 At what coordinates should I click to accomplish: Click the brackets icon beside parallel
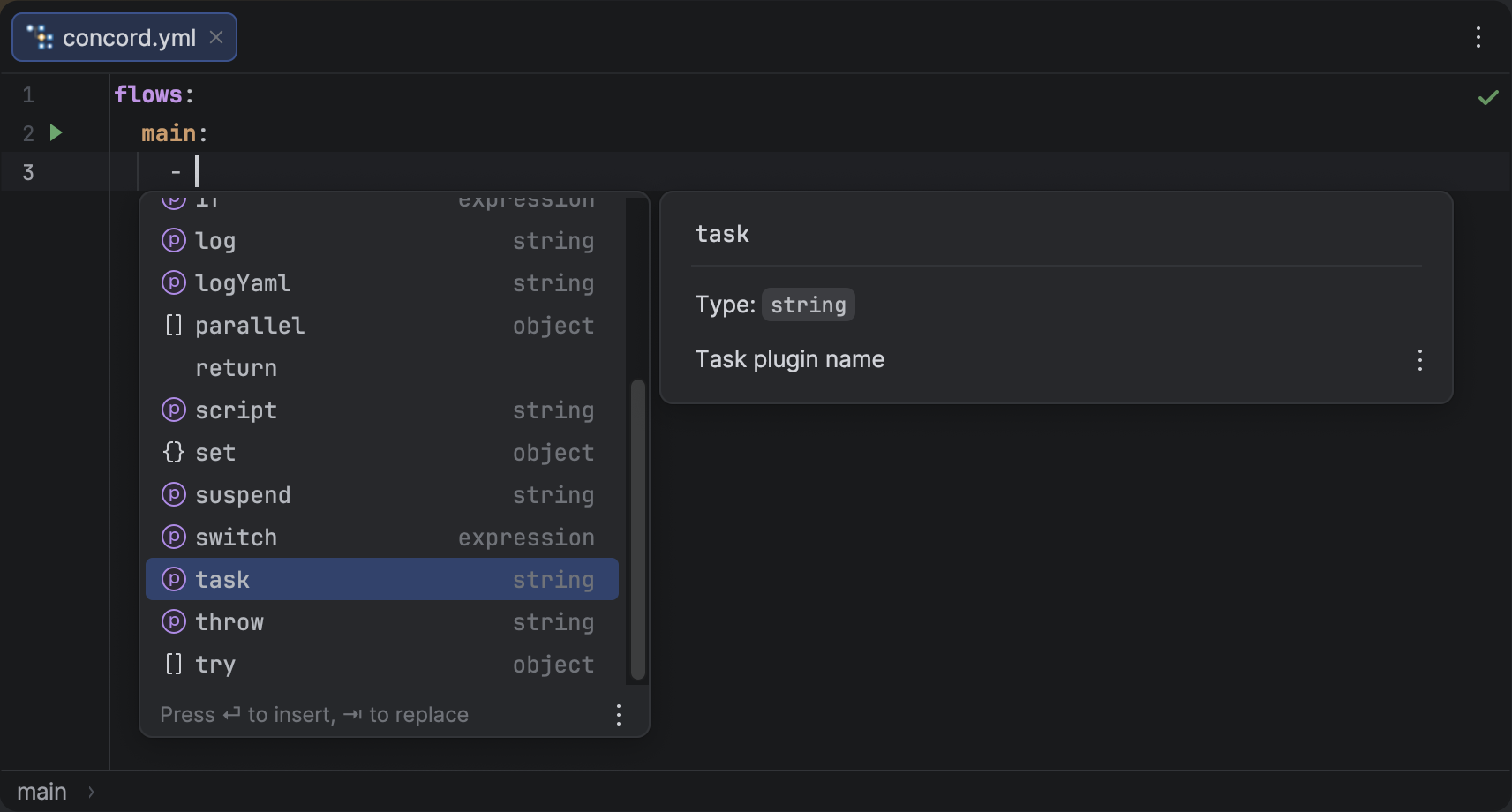click(x=174, y=326)
